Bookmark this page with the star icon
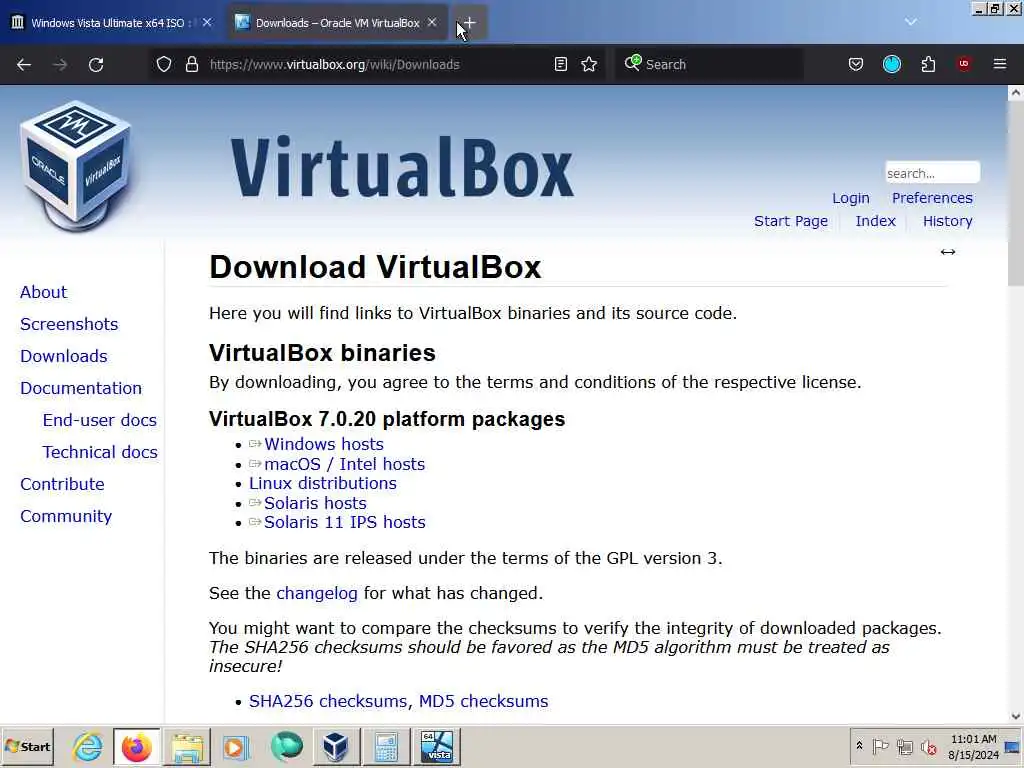Image resolution: width=1024 pixels, height=768 pixels. tap(589, 64)
